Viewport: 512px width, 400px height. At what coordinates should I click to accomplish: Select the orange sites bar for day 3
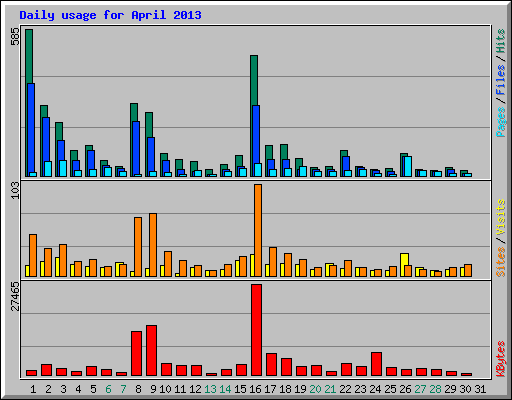click(x=63, y=260)
